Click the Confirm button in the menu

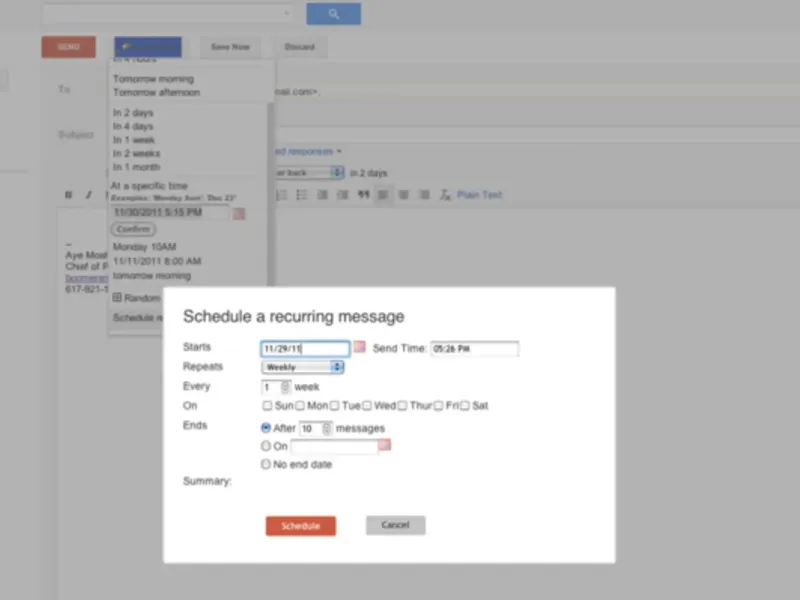pos(133,229)
